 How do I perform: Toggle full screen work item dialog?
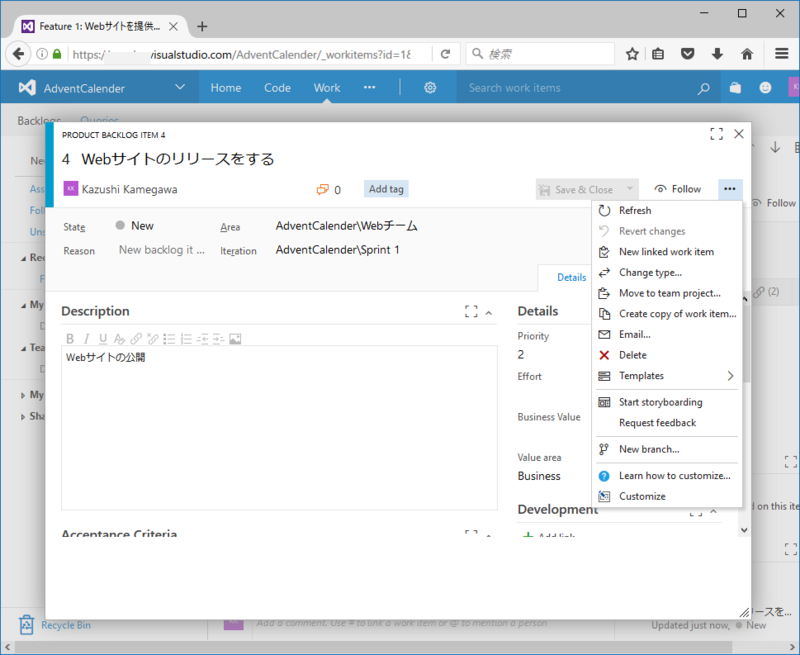pyautogui.click(x=716, y=134)
